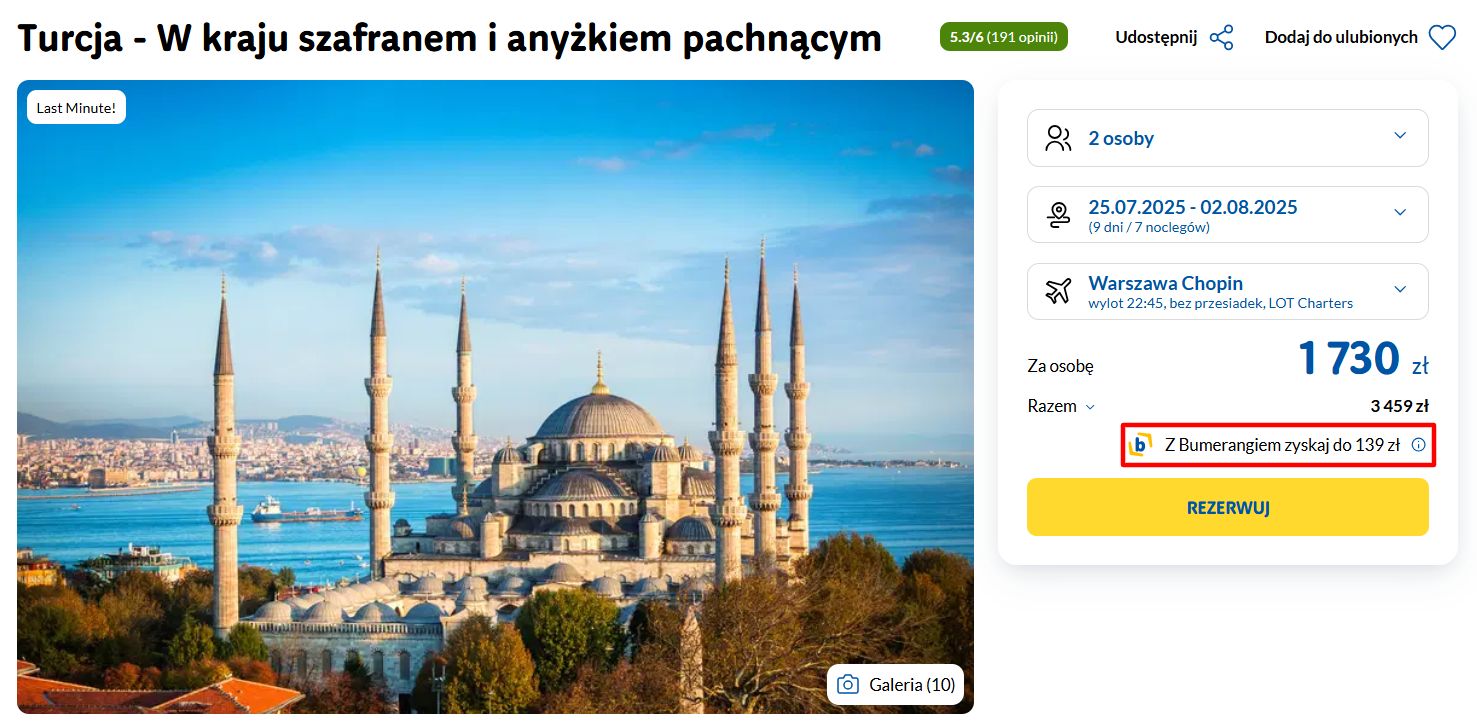This screenshot has width=1477, height=728.
Task: Click the Udostępnij share link
Action: (1156, 38)
